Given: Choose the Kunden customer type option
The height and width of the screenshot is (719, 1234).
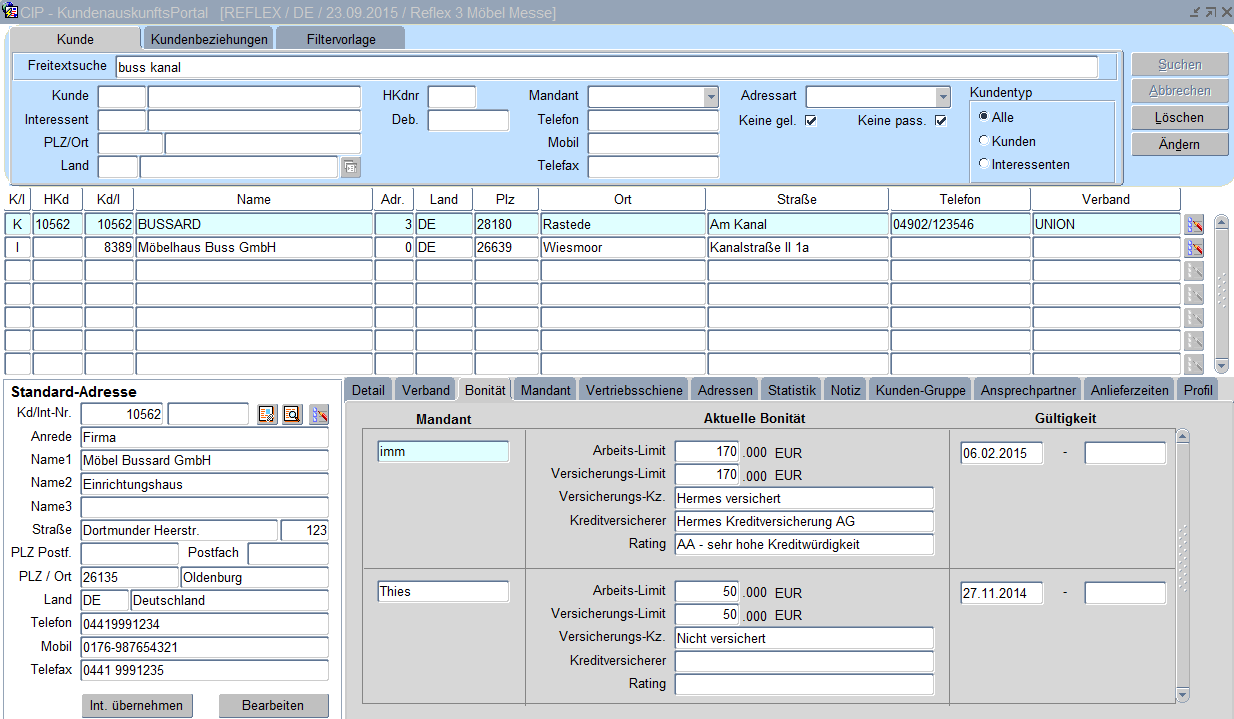Looking at the screenshot, I should click(984, 141).
